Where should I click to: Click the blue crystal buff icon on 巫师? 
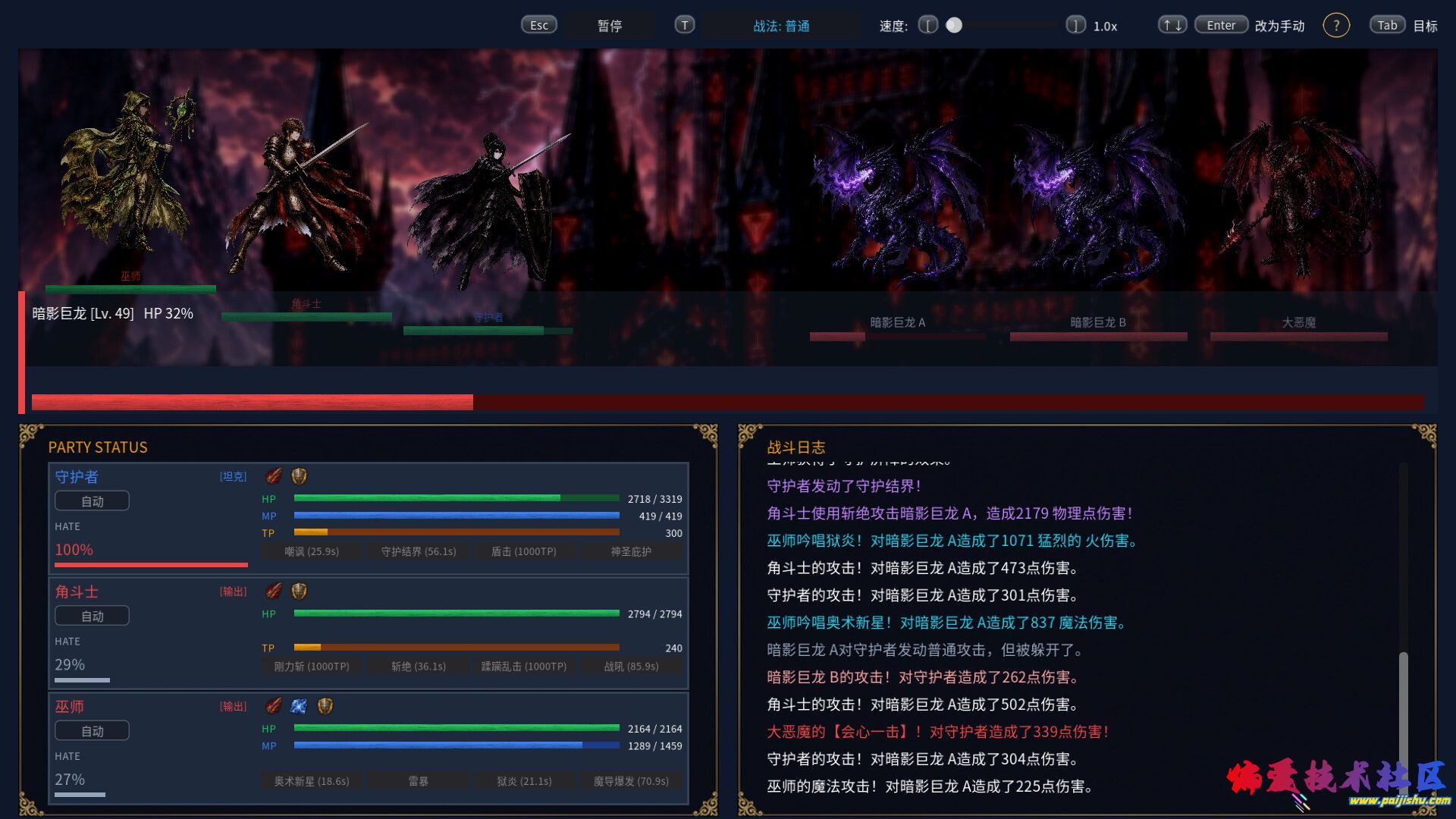[299, 706]
